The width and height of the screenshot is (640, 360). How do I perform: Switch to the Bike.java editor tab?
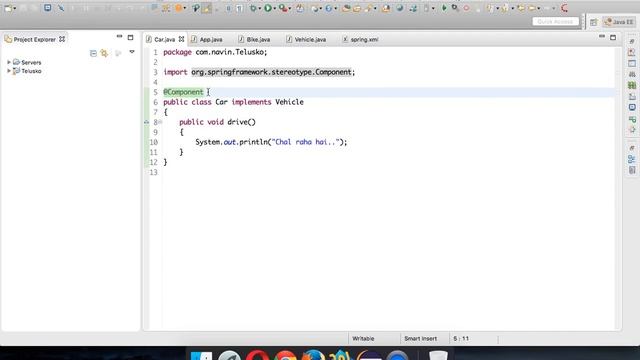pos(258,40)
